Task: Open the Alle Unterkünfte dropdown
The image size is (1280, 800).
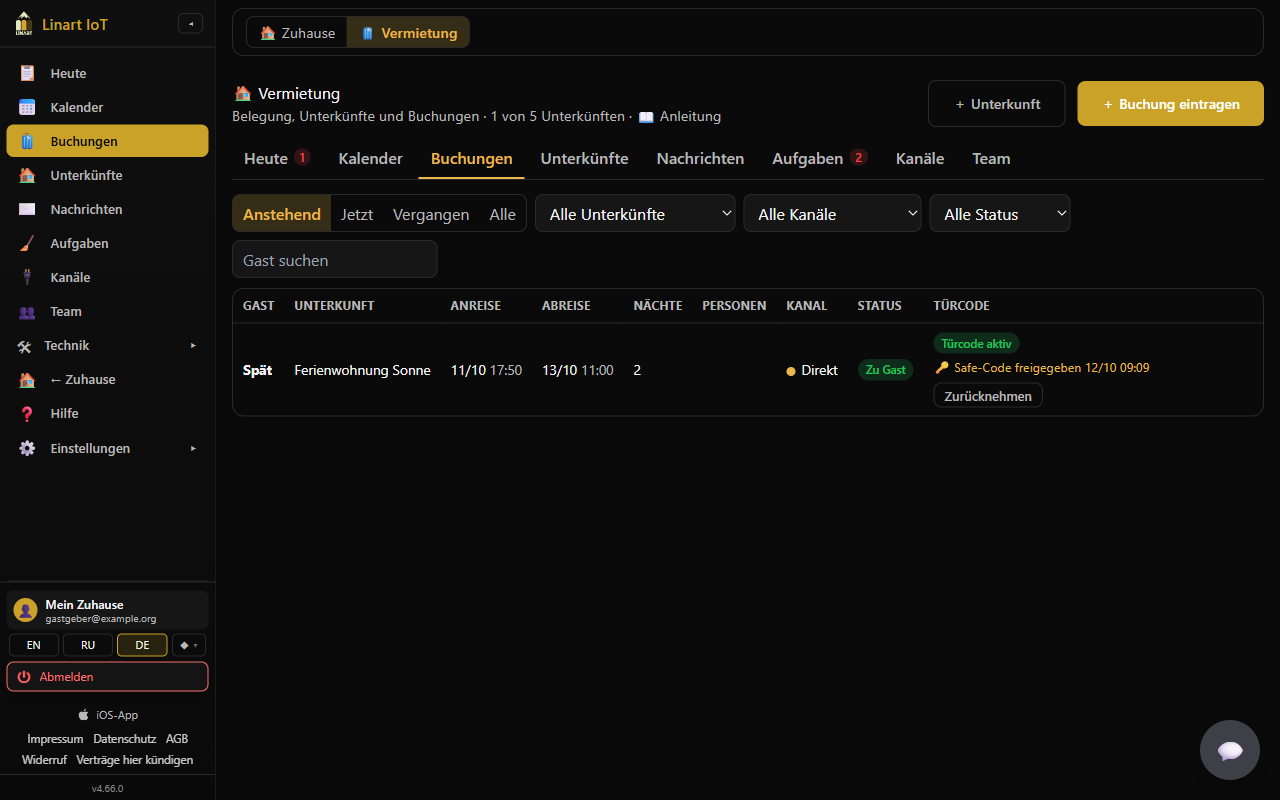Action: (635, 214)
